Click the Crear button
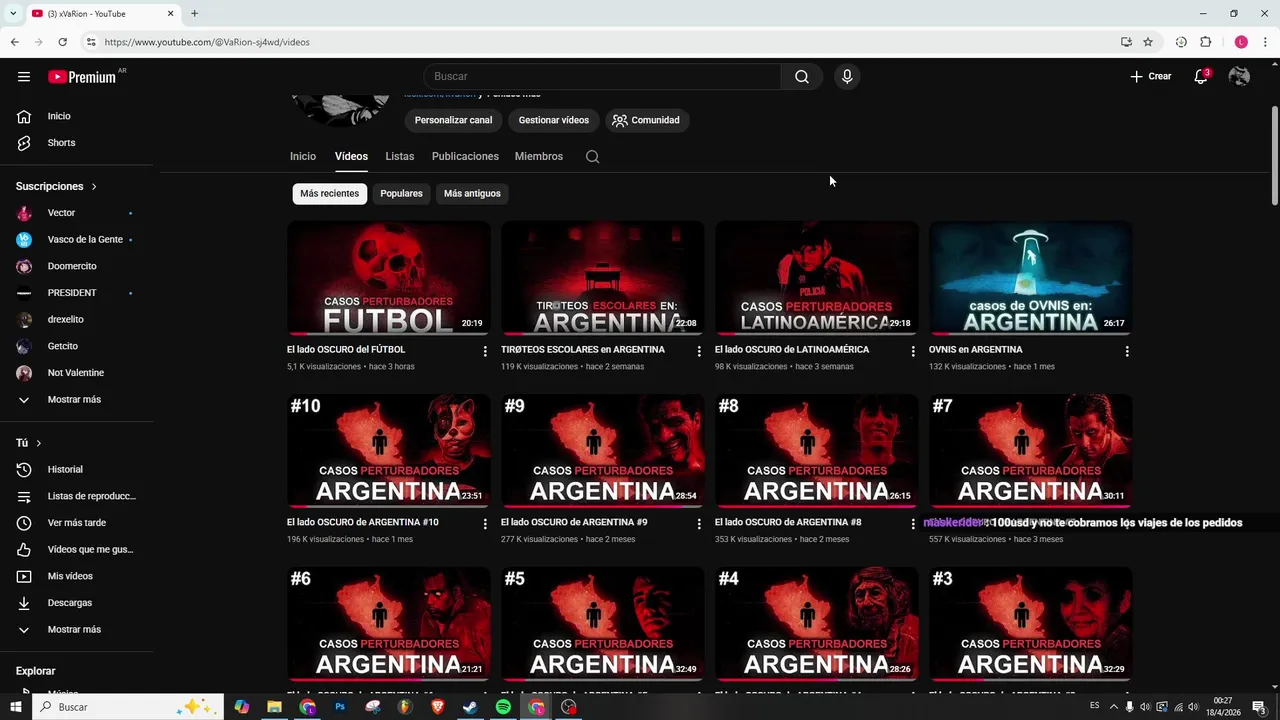 coord(1151,77)
